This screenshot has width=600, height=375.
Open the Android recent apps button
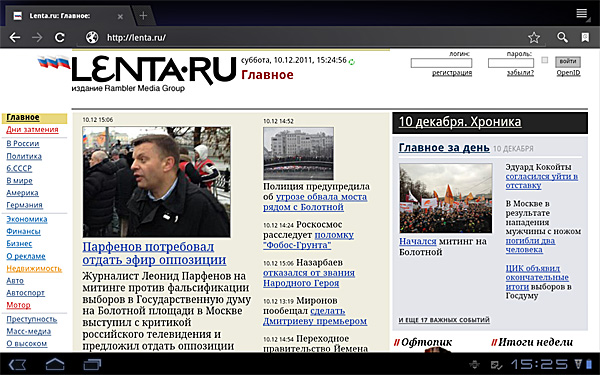(x=92, y=364)
